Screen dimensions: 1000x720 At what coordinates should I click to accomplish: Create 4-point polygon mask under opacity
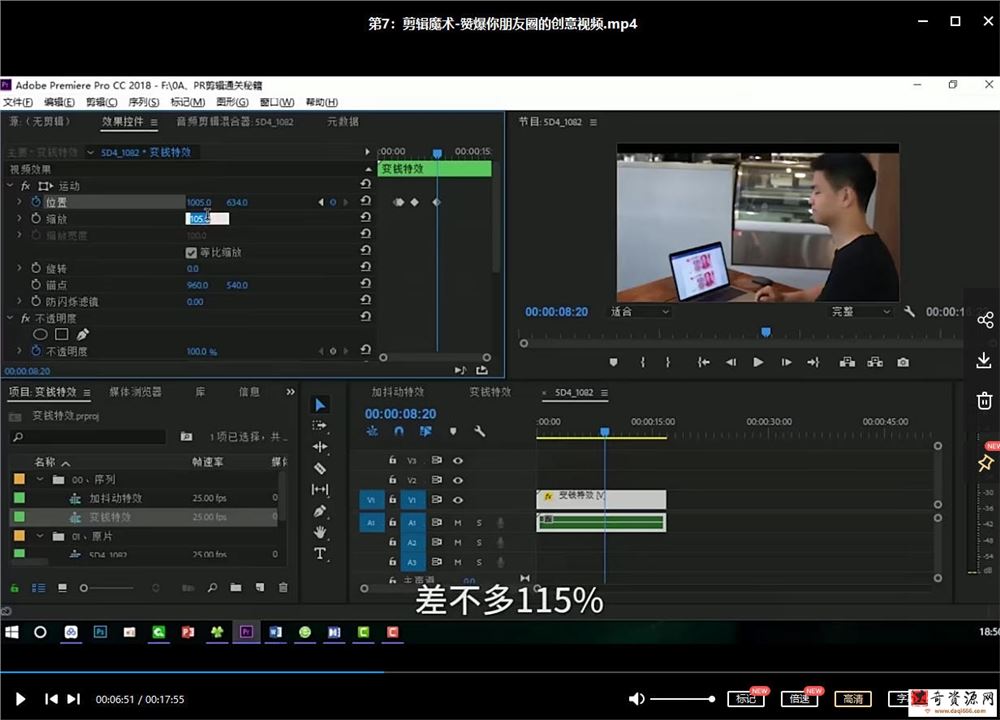point(62,334)
